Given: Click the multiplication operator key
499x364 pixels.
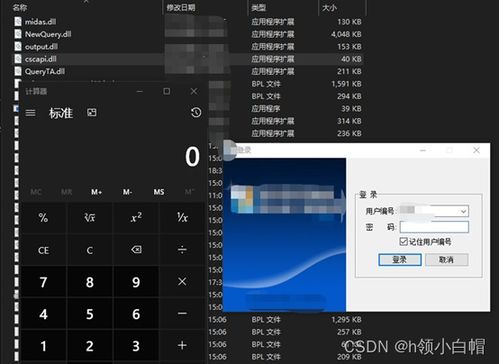Looking at the screenshot, I should [x=182, y=282].
